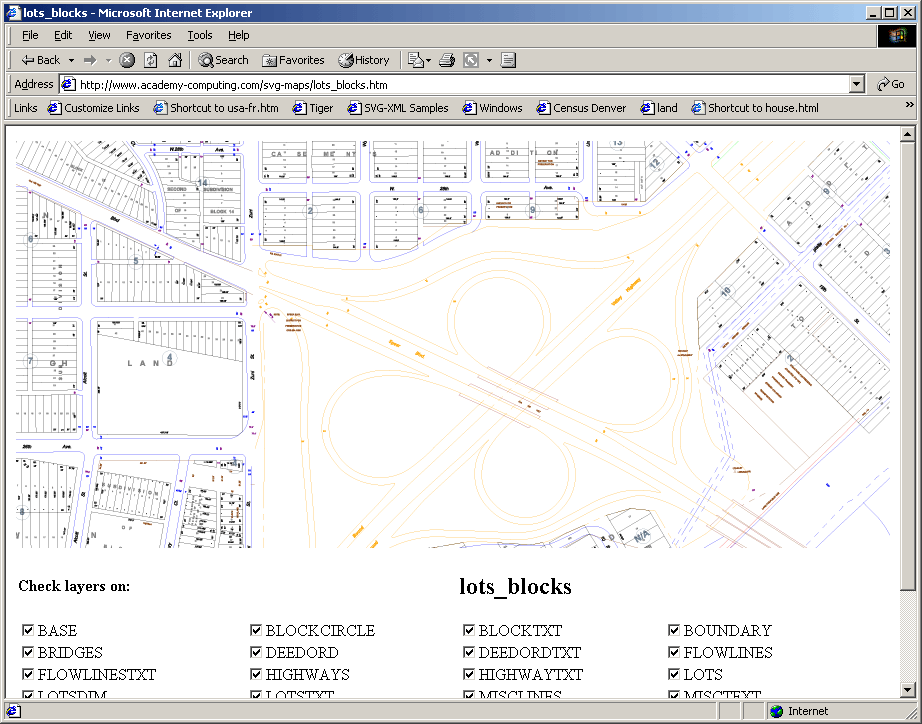Uncheck the HIGHWAYS layer checkbox

click(x=257, y=674)
